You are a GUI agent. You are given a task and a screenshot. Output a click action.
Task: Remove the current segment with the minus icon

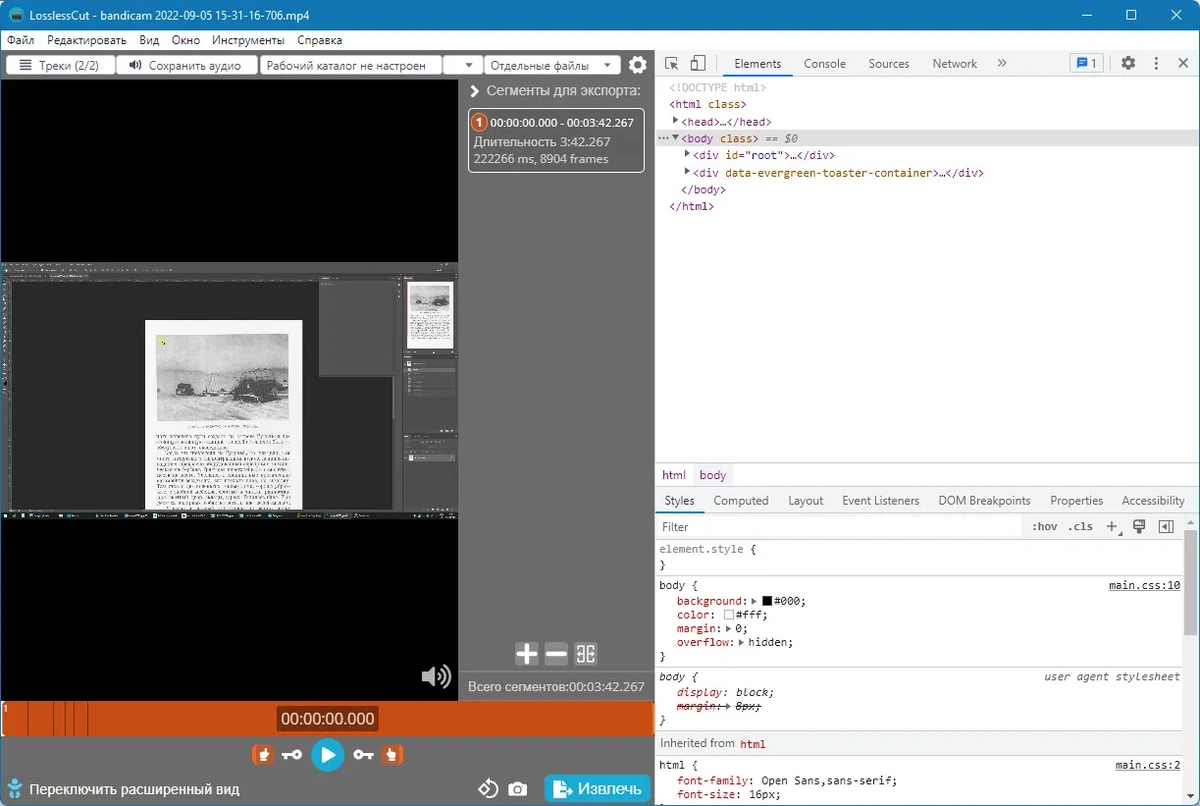click(x=556, y=654)
